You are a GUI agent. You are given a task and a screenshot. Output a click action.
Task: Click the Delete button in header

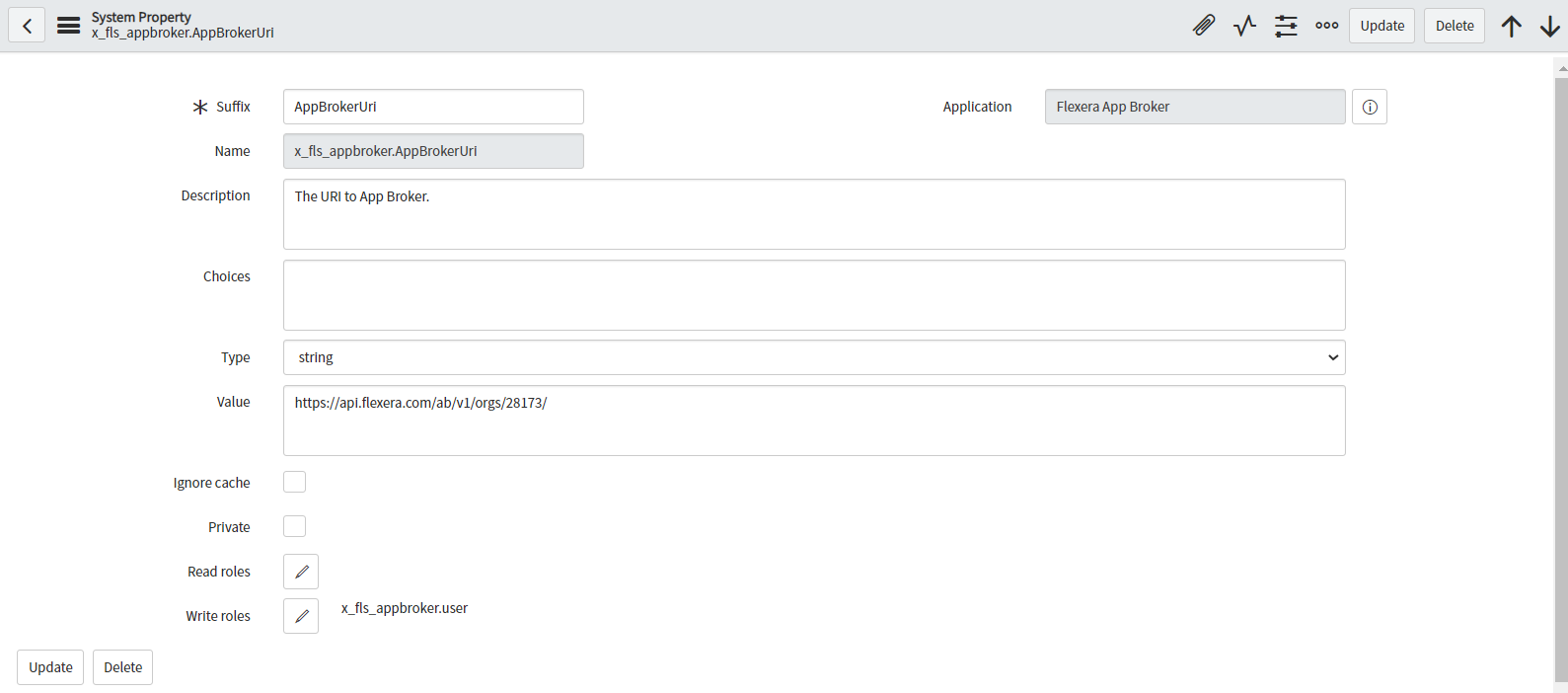[1455, 26]
